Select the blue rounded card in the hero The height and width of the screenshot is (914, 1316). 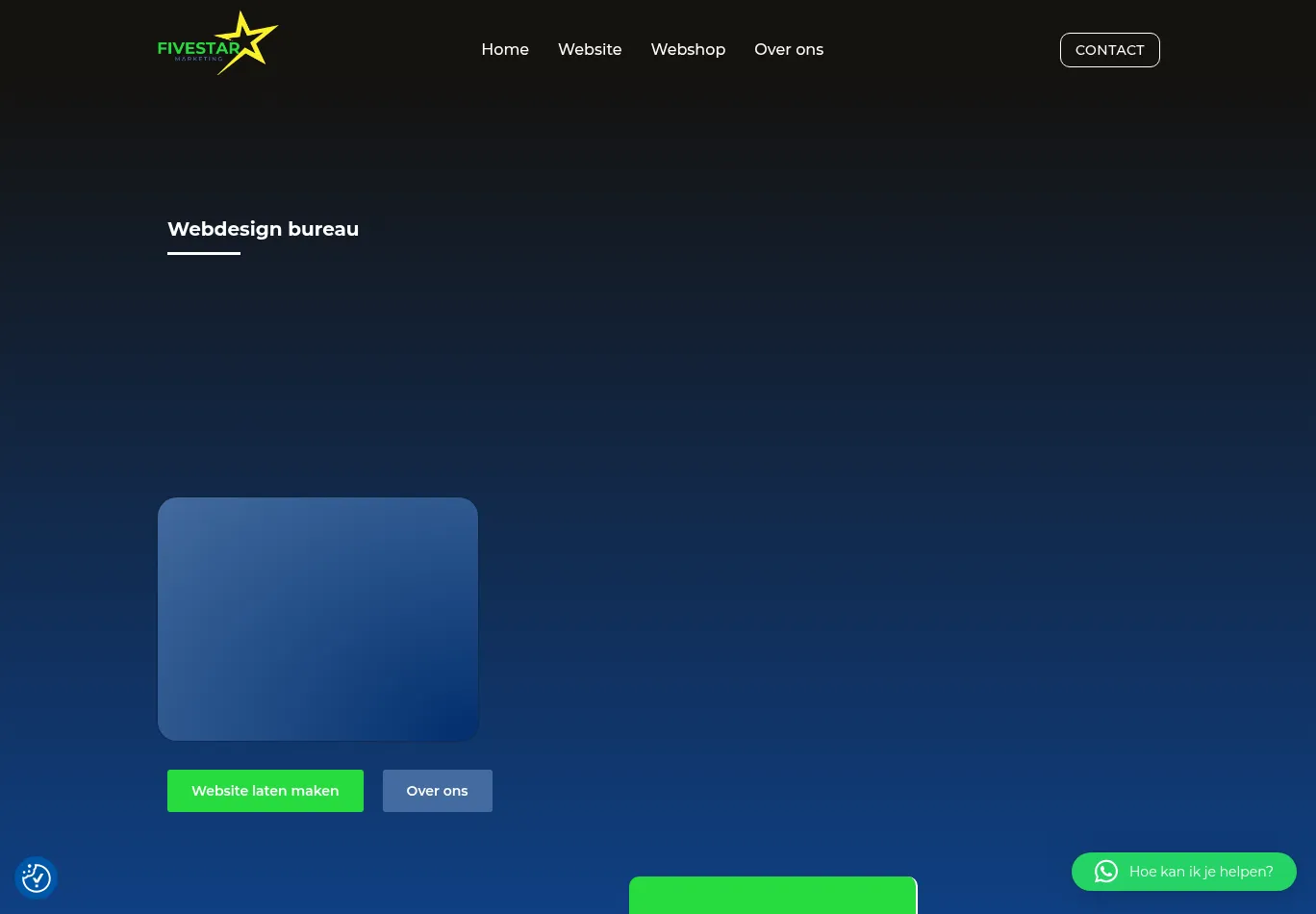click(x=317, y=619)
